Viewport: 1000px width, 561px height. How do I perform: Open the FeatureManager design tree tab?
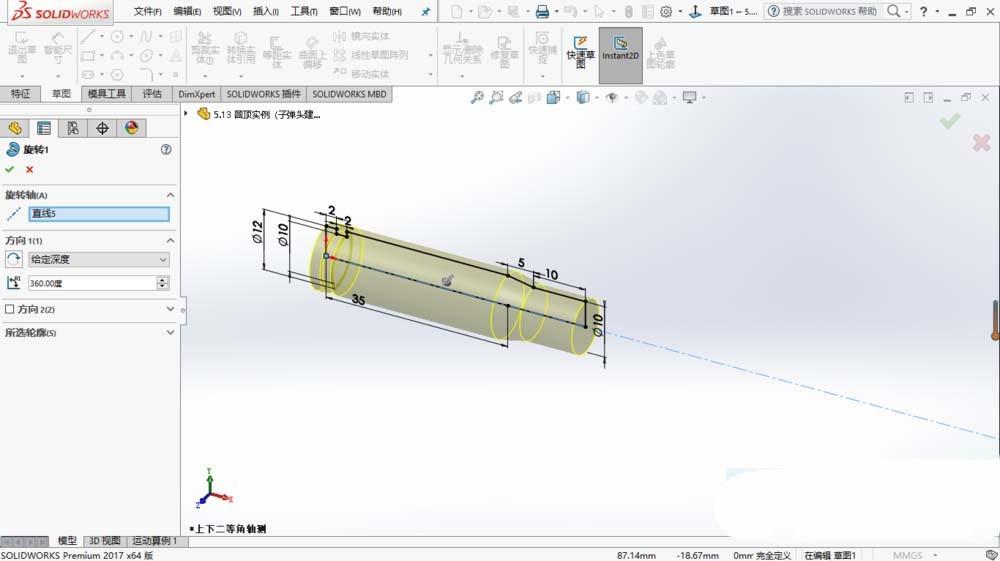click(x=15, y=128)
